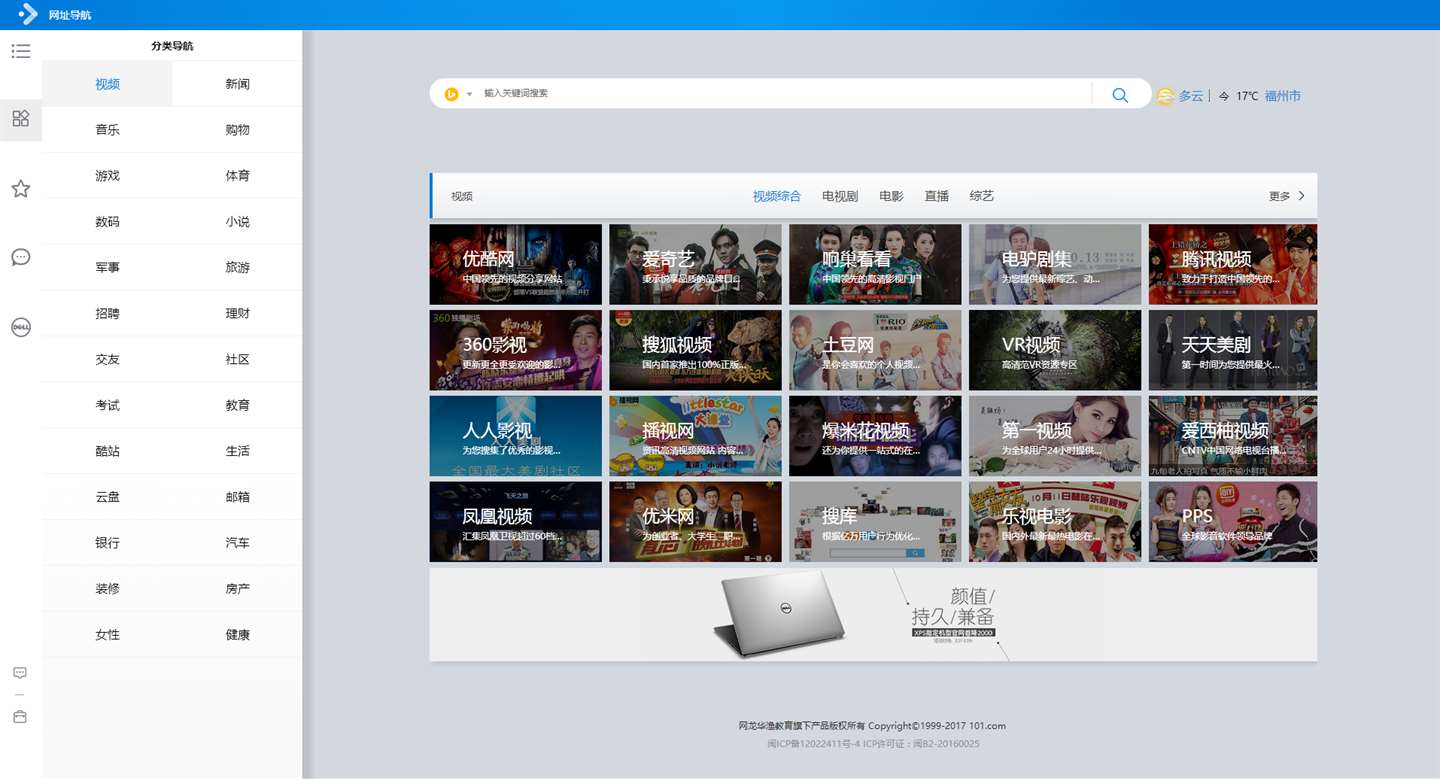This screenshot has height=779, width=1440.
Task: Select 社区 category
Action: click(x=237, y=360)
